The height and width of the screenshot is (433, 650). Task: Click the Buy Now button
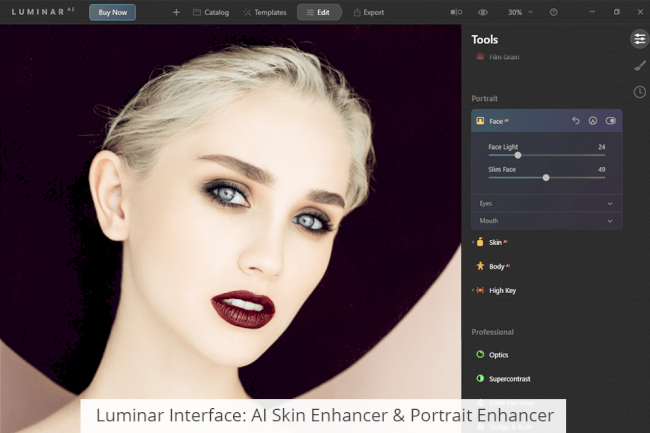(x=112, y=12)
